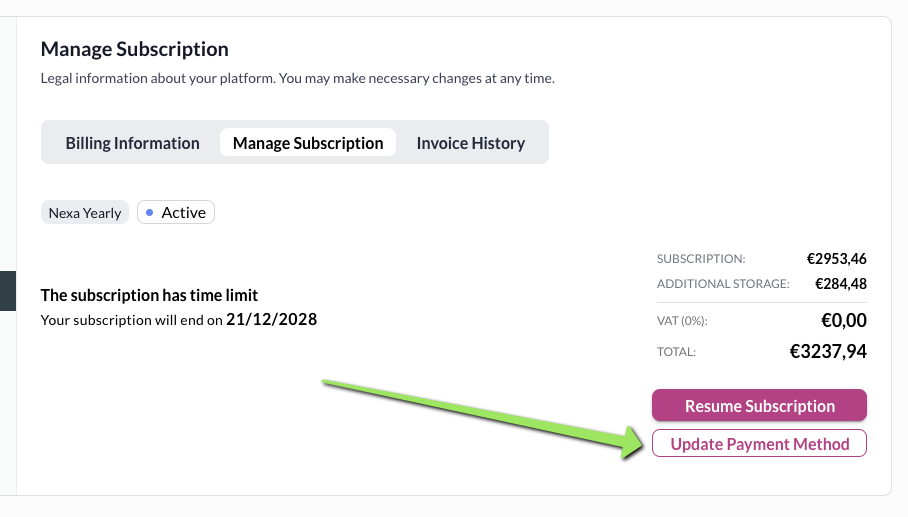Click the Manage Subscription page heading
The image size is (908, 517).
point(134,49)
